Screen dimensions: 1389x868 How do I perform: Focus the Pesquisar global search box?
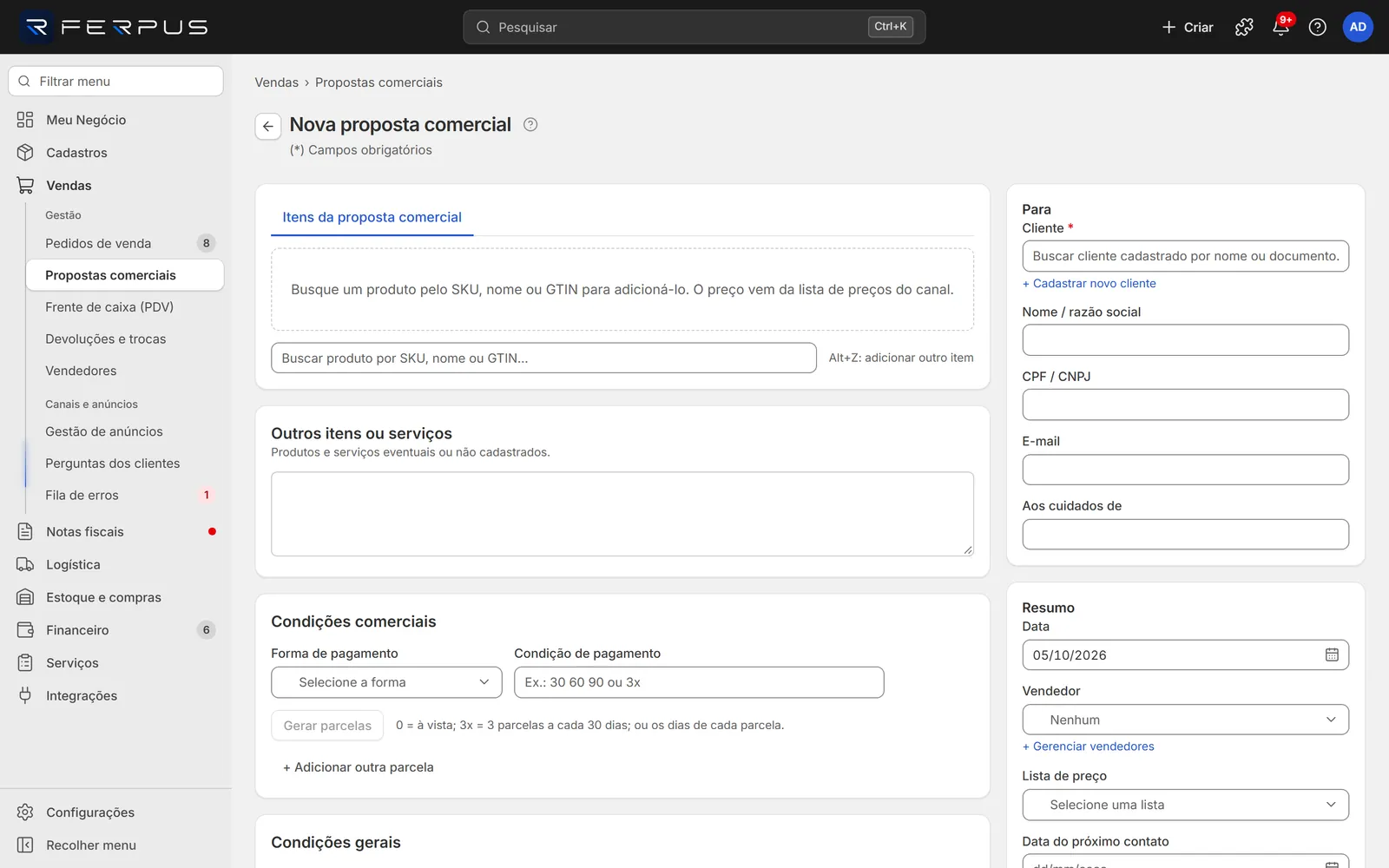(694, 27)
